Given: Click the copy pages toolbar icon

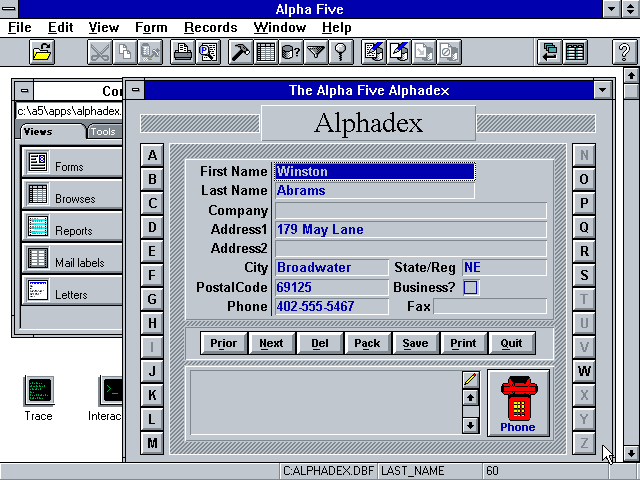Looking at the screenshot, I should [x=124, y=52].
